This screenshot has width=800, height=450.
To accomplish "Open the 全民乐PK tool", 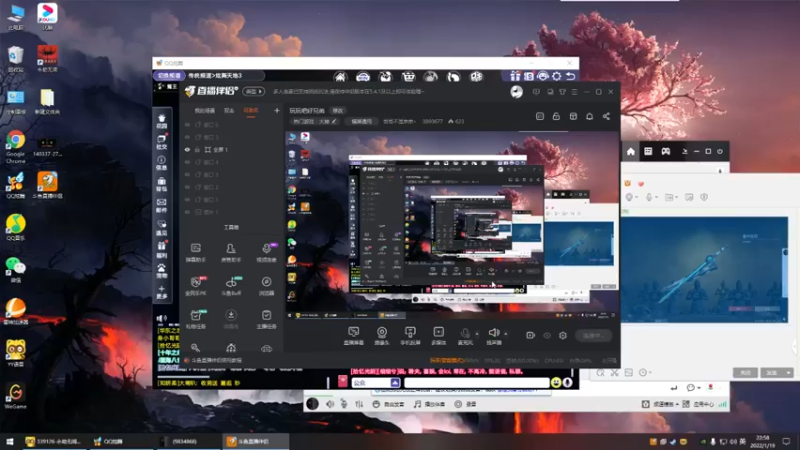I will (x=195, y=286).
